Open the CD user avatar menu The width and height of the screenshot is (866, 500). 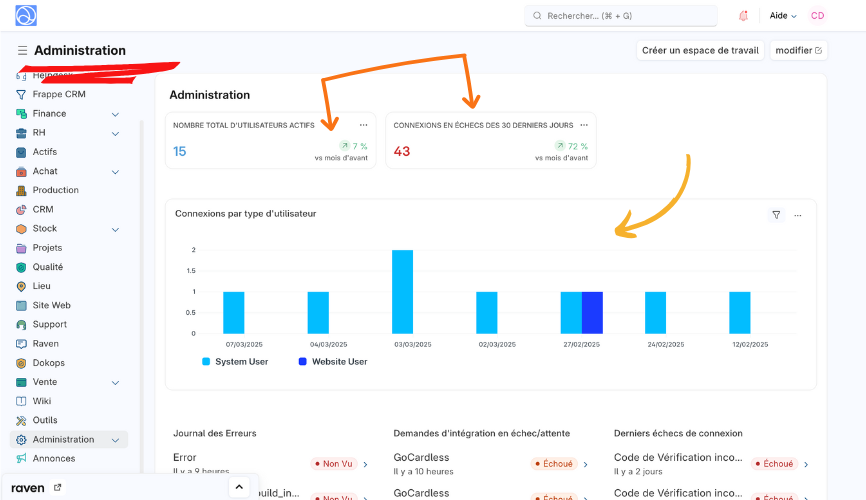817,15
